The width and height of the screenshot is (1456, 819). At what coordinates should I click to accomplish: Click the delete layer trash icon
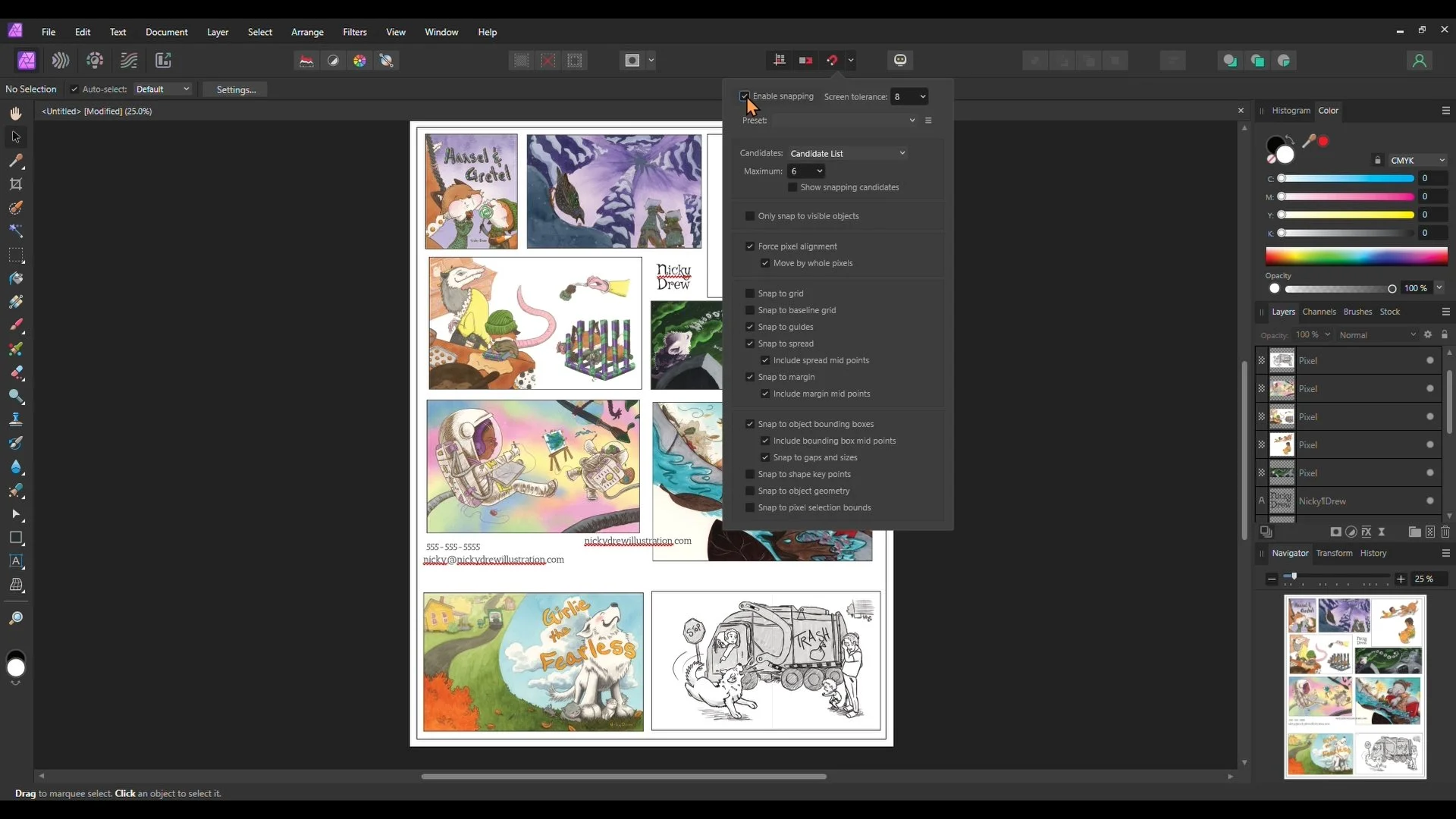pyautogui.click(x=1445, y=532)
